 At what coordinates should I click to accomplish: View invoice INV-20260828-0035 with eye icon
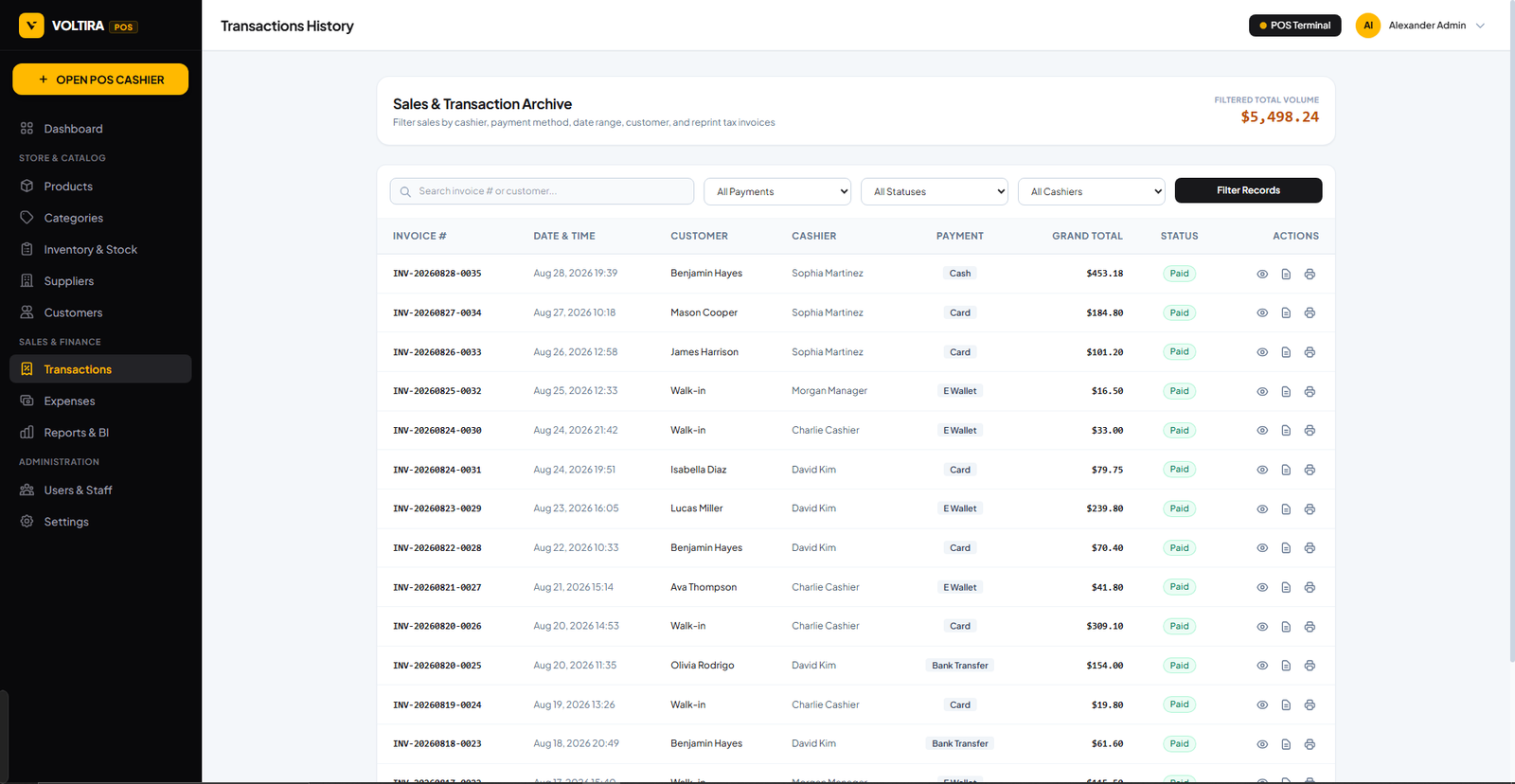1262,274
